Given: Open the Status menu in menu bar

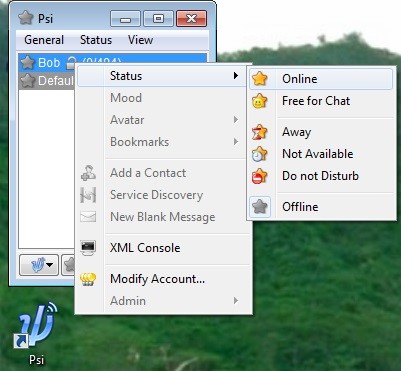Looking at the screenshot, I should point(96,40).
